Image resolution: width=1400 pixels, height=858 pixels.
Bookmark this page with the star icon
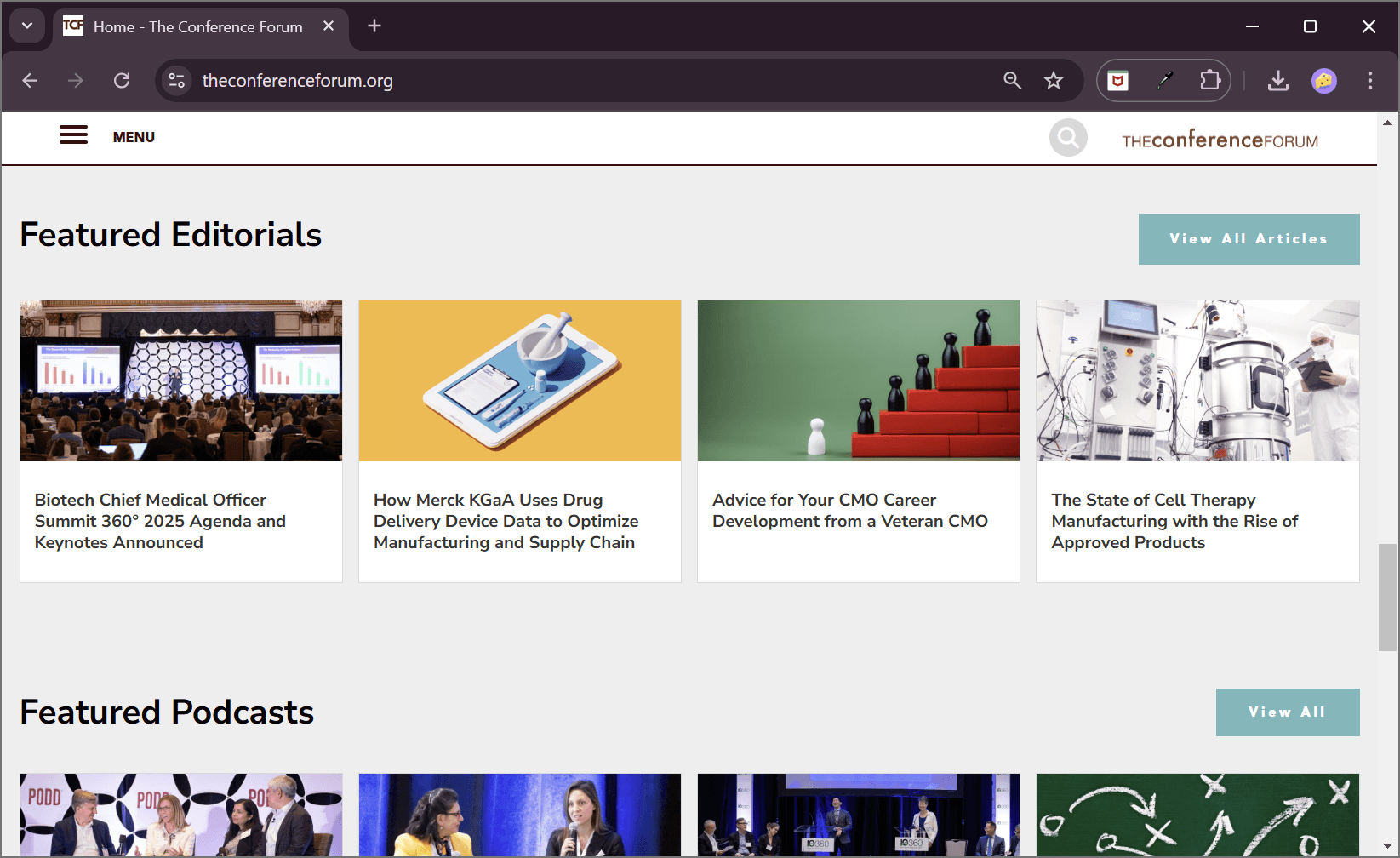click(x=1054, y=81)
